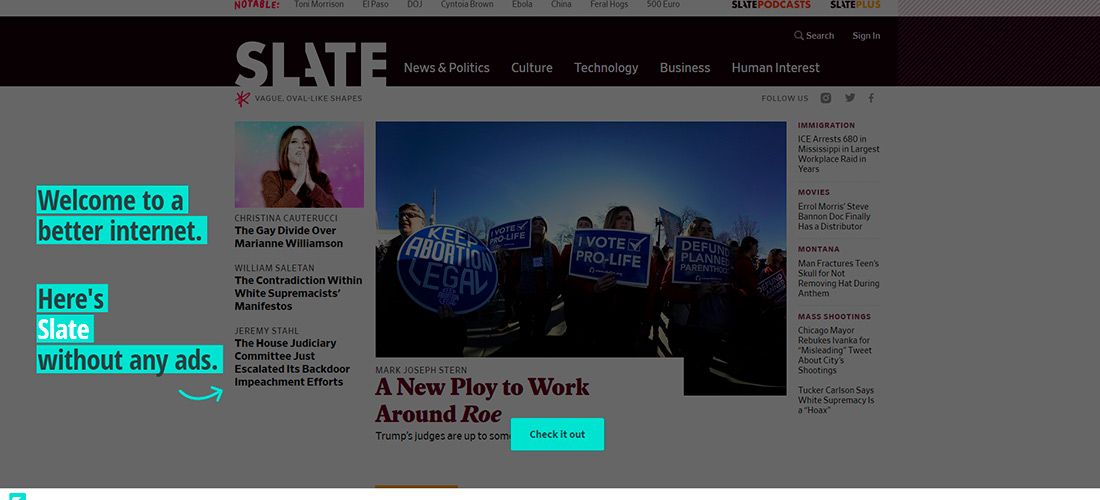Go to the Culture section
1100x500 pixels.
point(531,68)
